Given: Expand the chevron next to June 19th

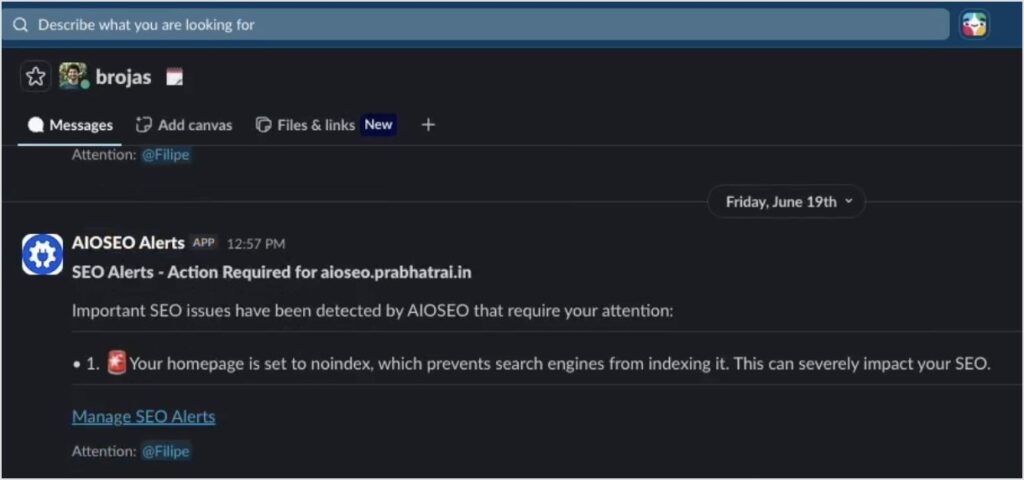Looking at the screenshot, I should 848,202.
